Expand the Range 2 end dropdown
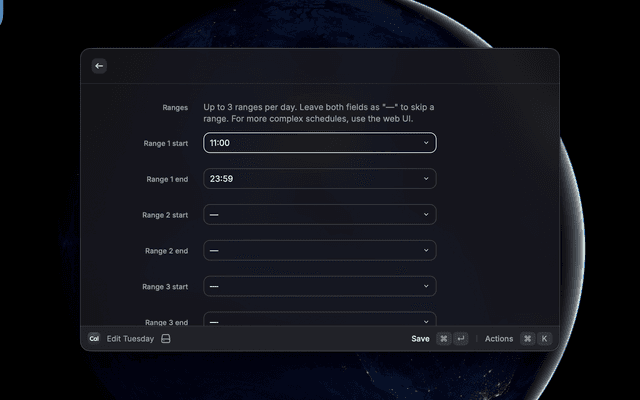 pyautogui.click(x=319, y=251)
